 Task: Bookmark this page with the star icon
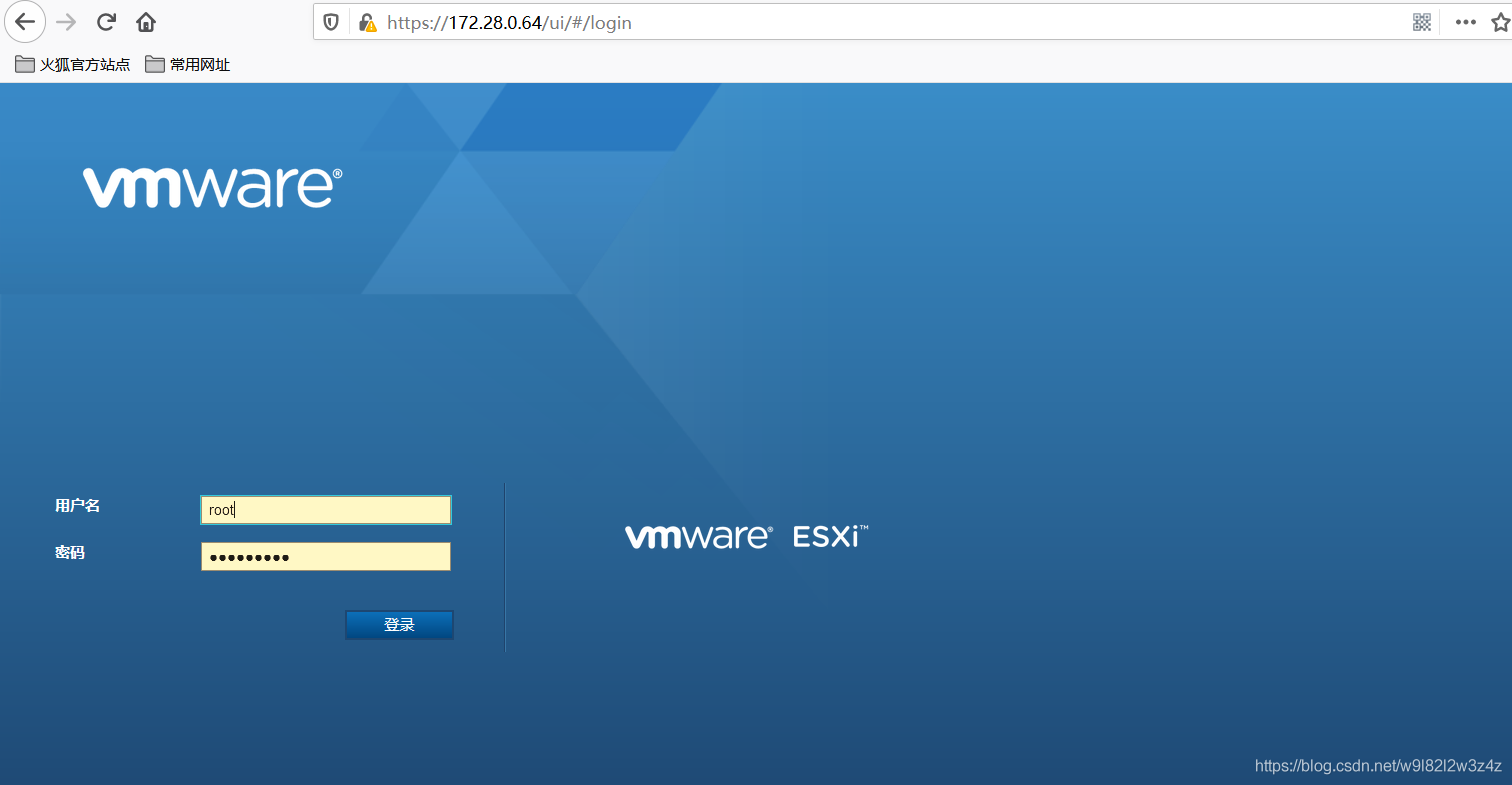[x=1500, y=22]
